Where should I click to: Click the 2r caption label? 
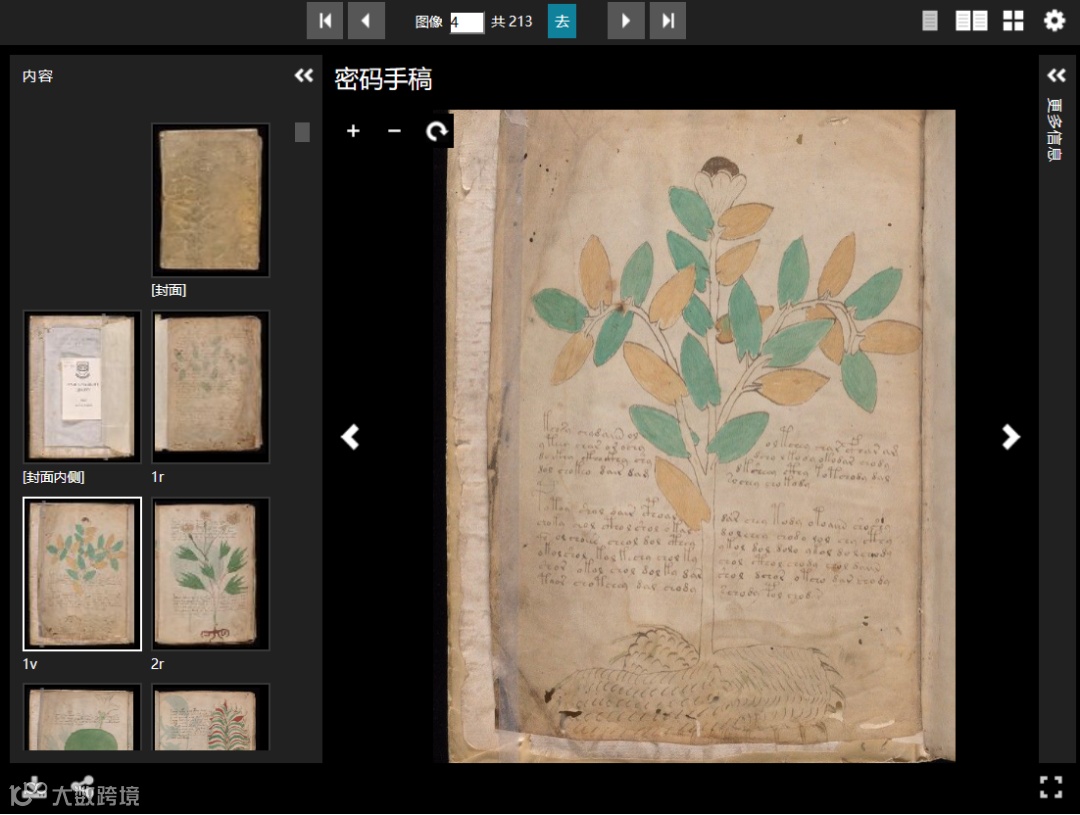[x=158, y=664]
